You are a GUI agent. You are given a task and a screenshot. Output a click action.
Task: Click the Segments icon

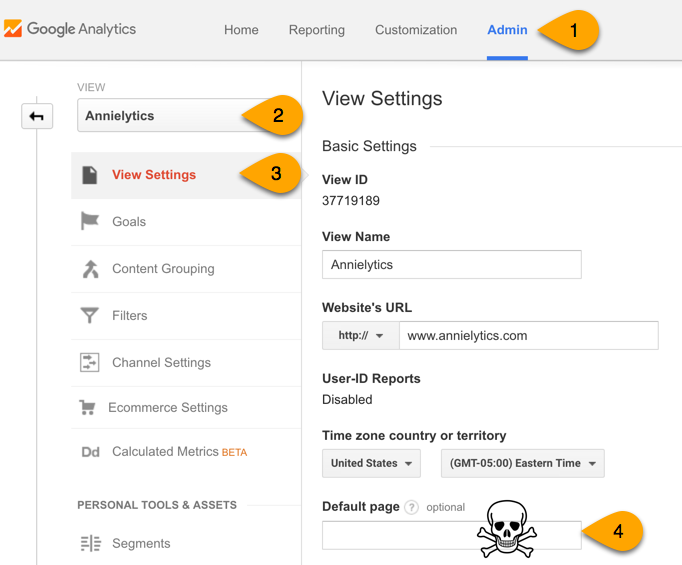click(90, 543)
